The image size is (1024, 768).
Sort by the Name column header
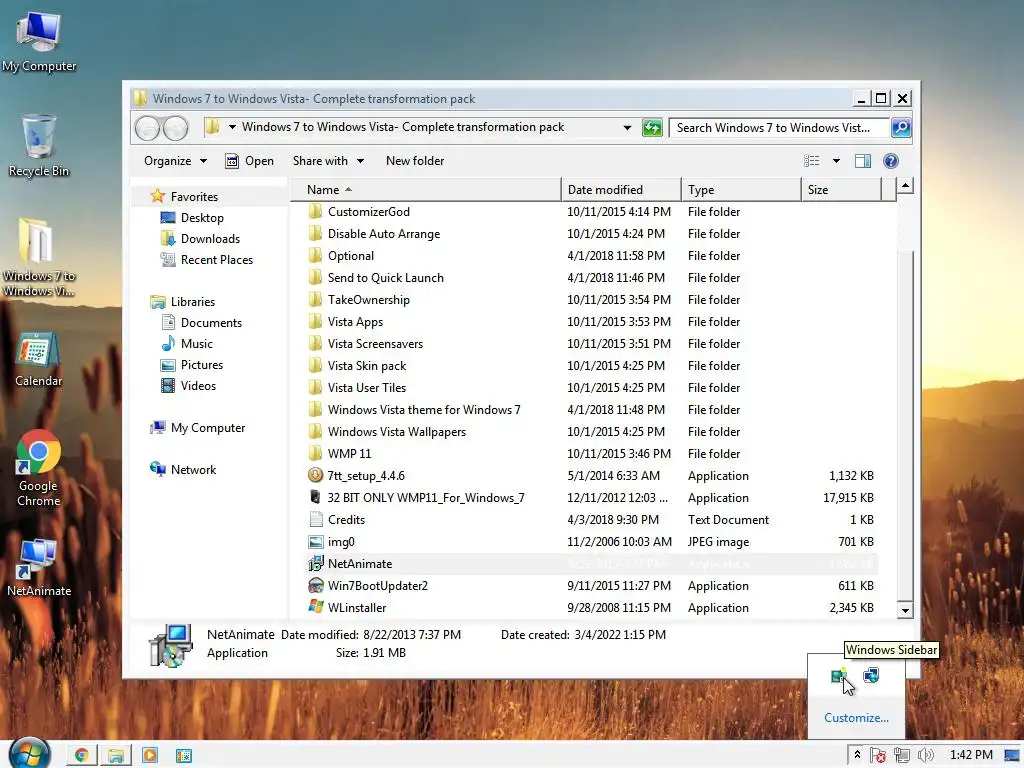pos(425,189)
